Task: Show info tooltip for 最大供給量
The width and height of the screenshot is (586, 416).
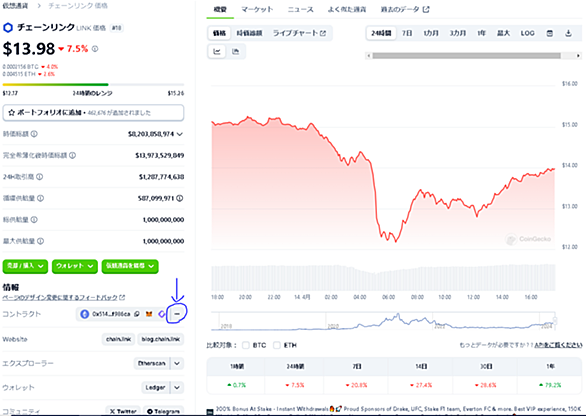Action: (40, 241)
